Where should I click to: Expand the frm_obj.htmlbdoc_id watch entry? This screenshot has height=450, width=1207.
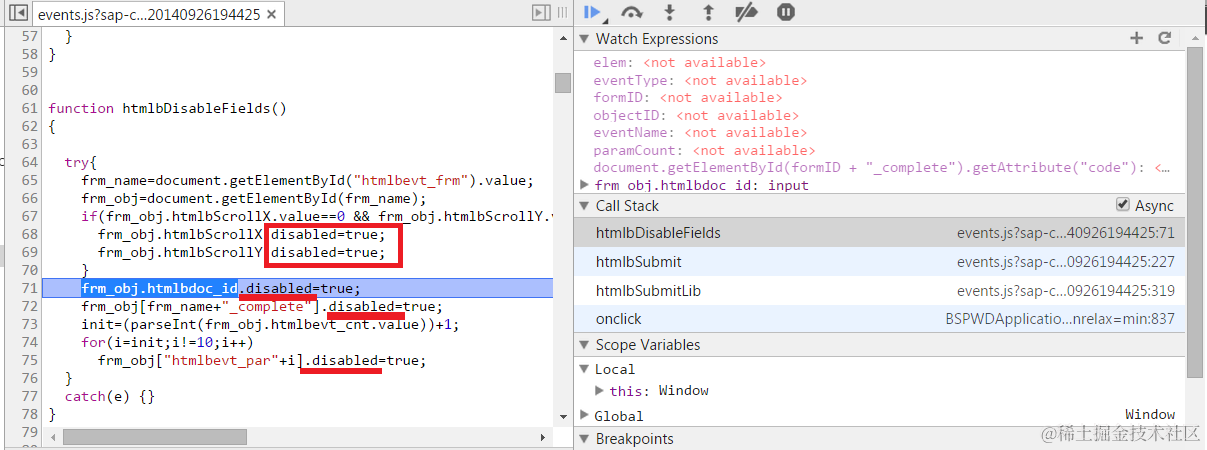tap(586, 185)
